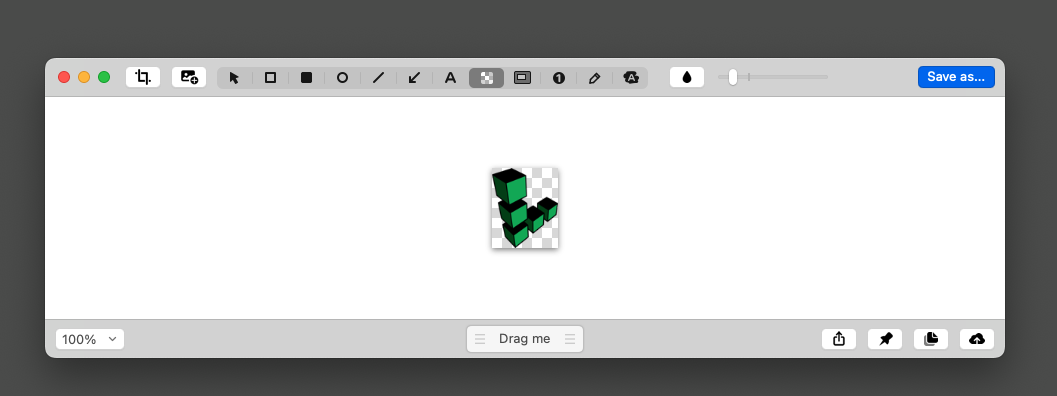Screen dimensions: 1057x396
Task: Select the pencil freehand tool
Action: [595, 78]
